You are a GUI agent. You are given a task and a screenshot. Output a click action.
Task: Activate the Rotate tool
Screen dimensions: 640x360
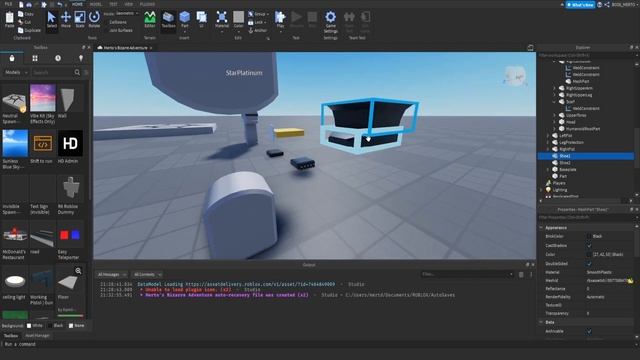pyautogui.click(x=94, y=20)
